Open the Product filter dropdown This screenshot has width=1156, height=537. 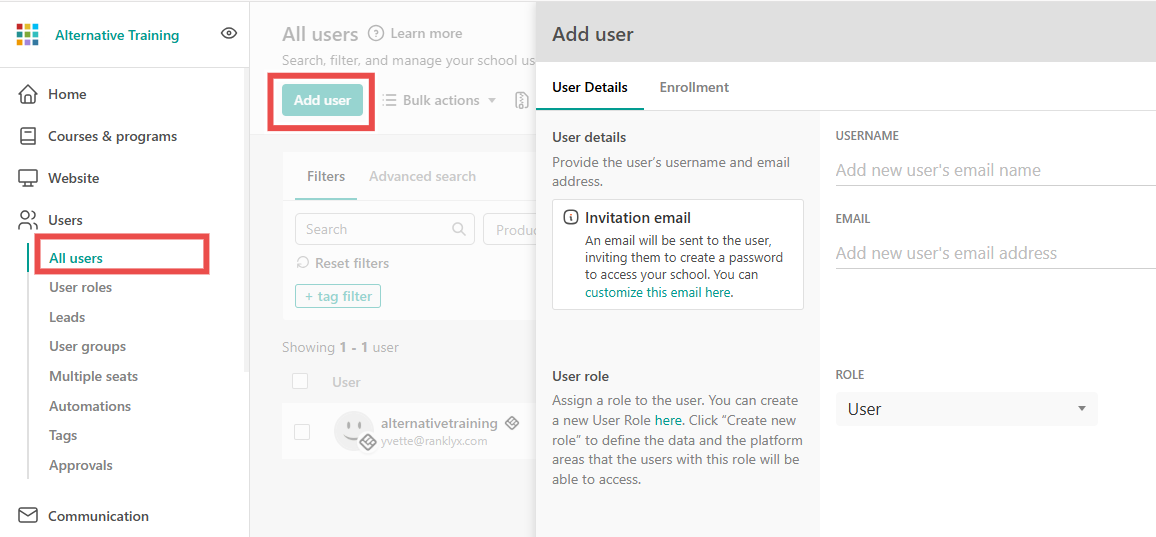tap(509, 229)
